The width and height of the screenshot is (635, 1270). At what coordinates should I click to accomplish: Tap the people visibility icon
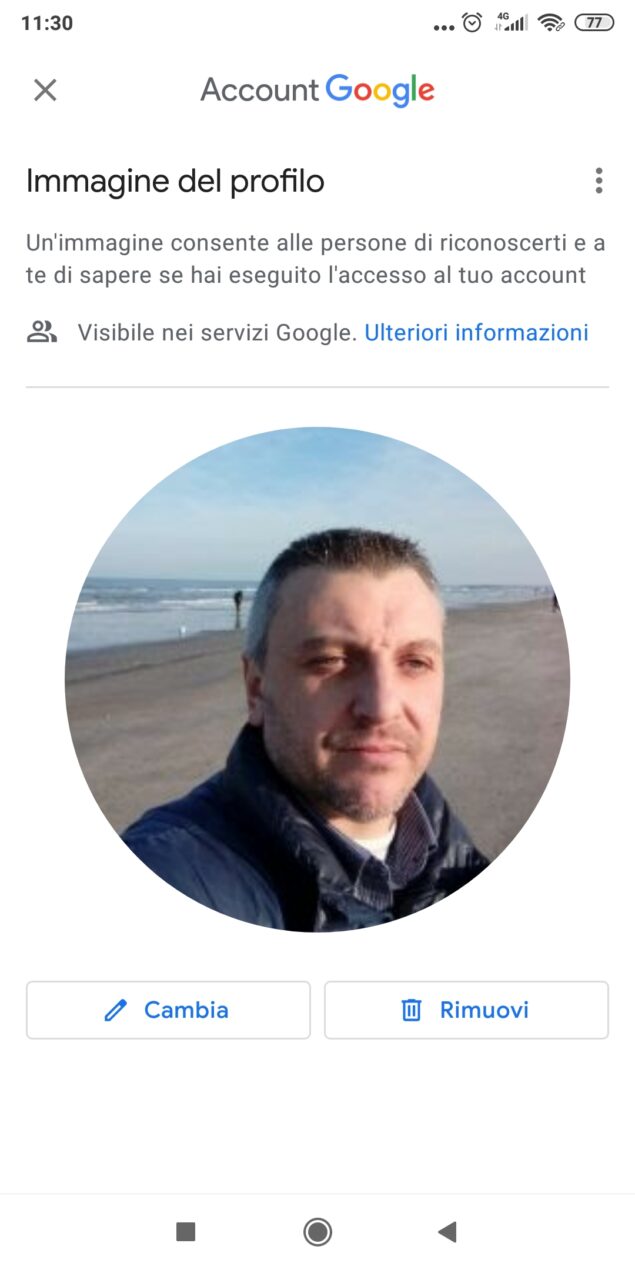[x=42, y=332]
